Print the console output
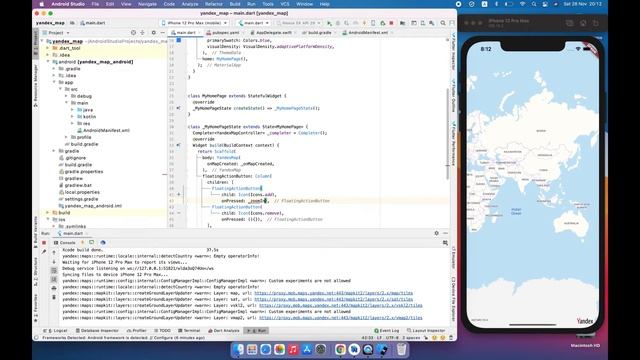Image resolution: width=640 pixels, height=360 pixels. pyautogui.click(x=54, y=288)
